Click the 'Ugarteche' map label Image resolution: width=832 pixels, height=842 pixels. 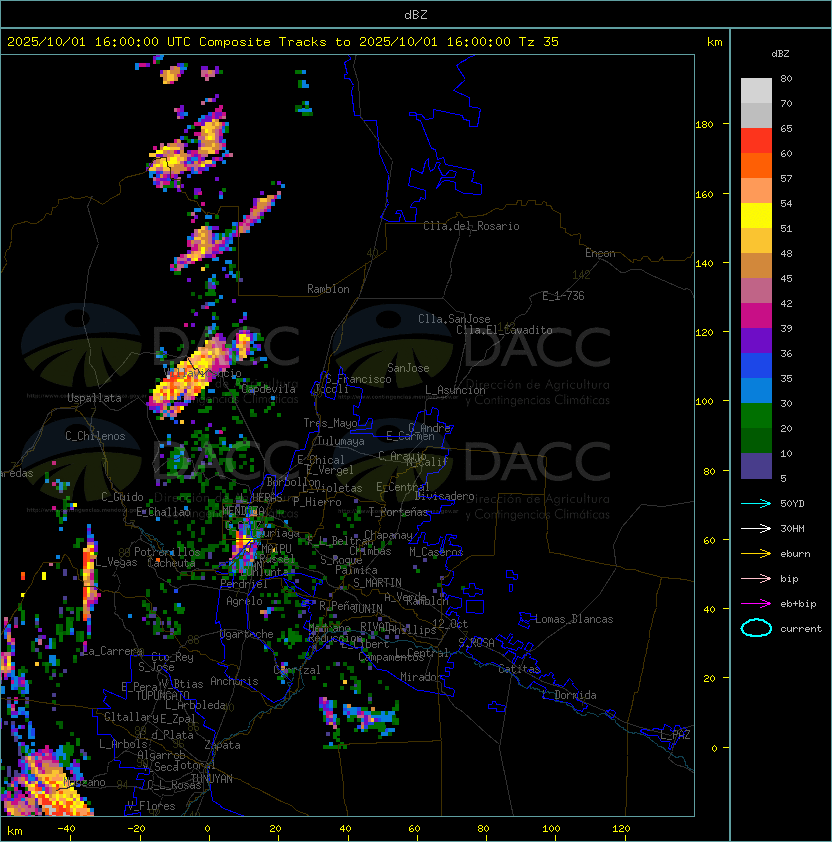click(x=247, y=634)
